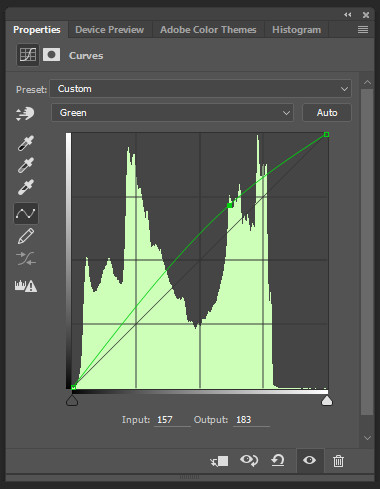Switch to the Histogram tab
Image resolution: width=380 pixels, height=489 pixels.
(x=296, y=30)
